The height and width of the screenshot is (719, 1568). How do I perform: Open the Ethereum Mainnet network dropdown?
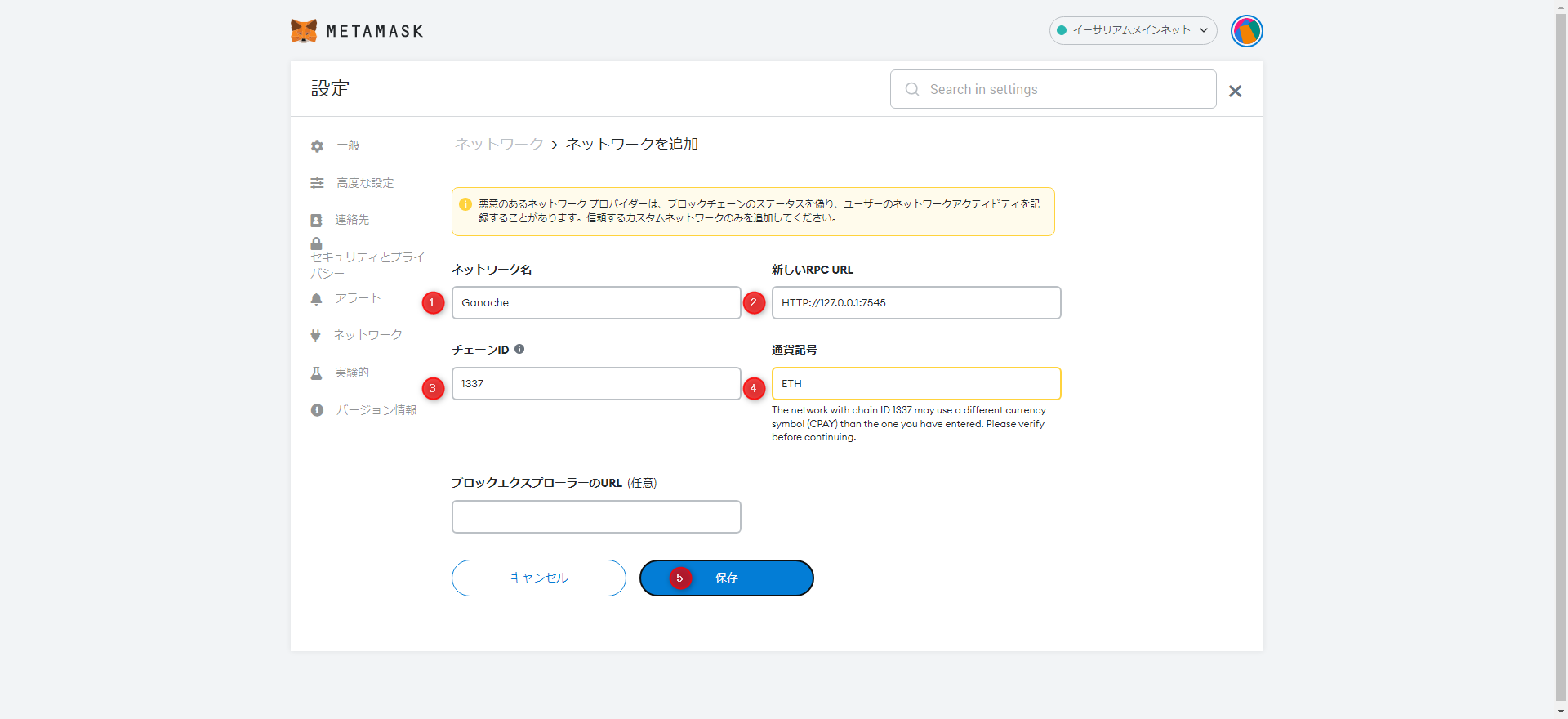coord(1132,30)
